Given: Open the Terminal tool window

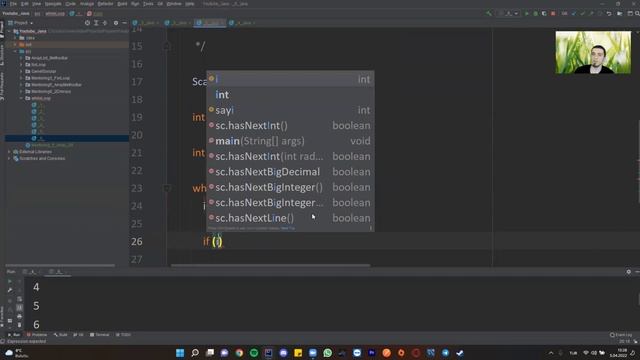Looking at the screenshot, I should [100, 335].
